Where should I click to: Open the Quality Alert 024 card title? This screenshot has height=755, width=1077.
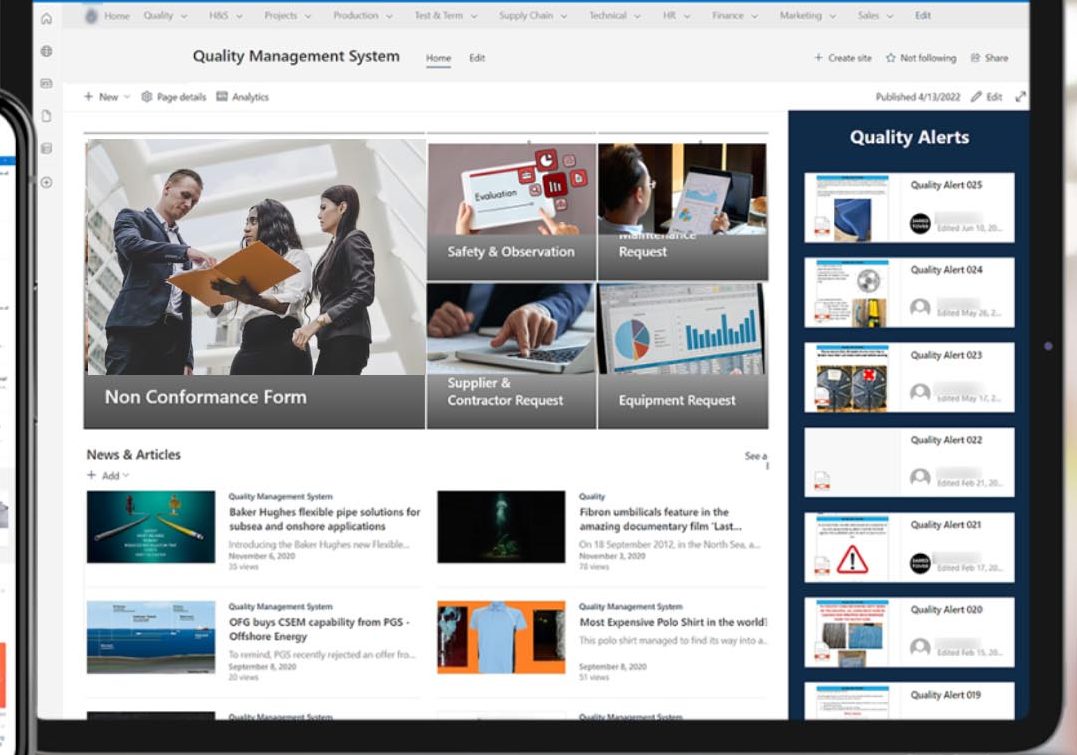[x=946, y=270]
